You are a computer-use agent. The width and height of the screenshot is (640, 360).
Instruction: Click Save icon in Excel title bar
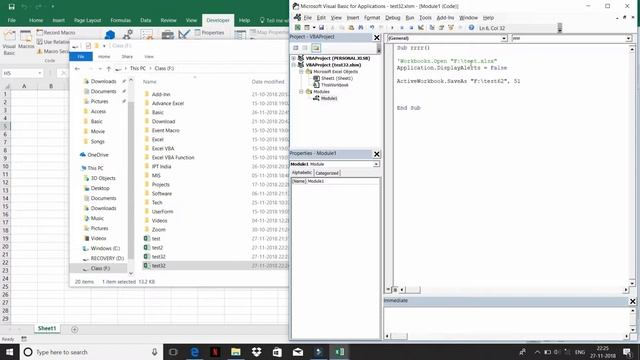point(11,7)
